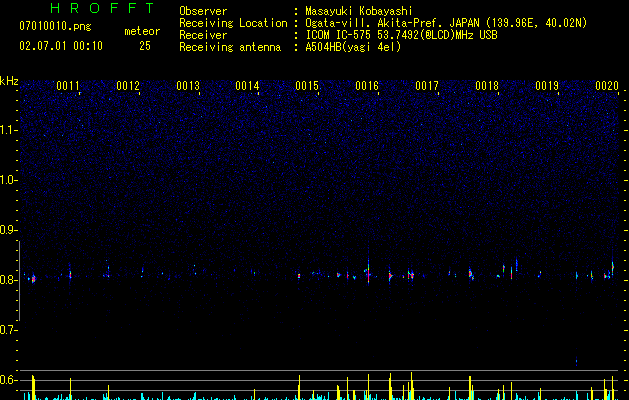
Task: Click the Ogata-vill. Akita-Pref. JAPAN location text
Action: (x=446, y=23)
